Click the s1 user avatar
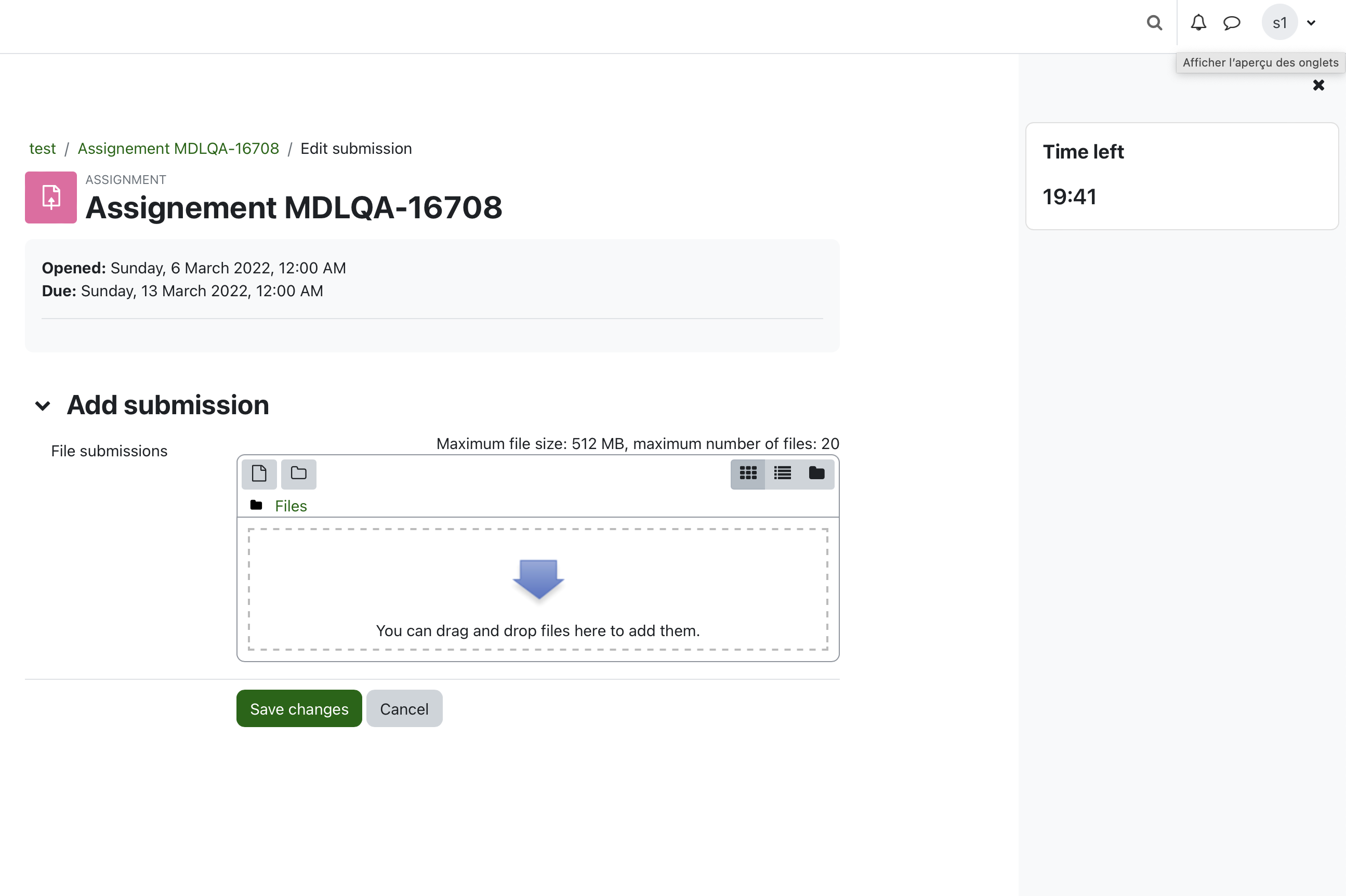Screen dimensions: 1346x896 (1279, 23)
